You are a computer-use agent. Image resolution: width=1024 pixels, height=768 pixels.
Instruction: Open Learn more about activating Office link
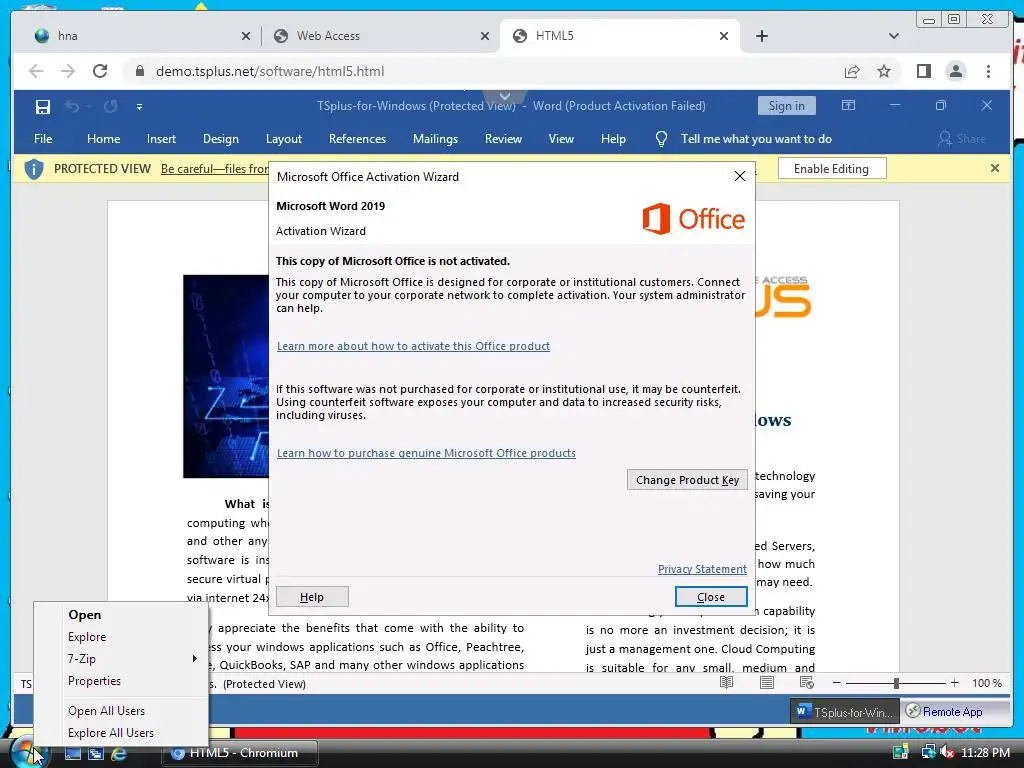(413, 346)
